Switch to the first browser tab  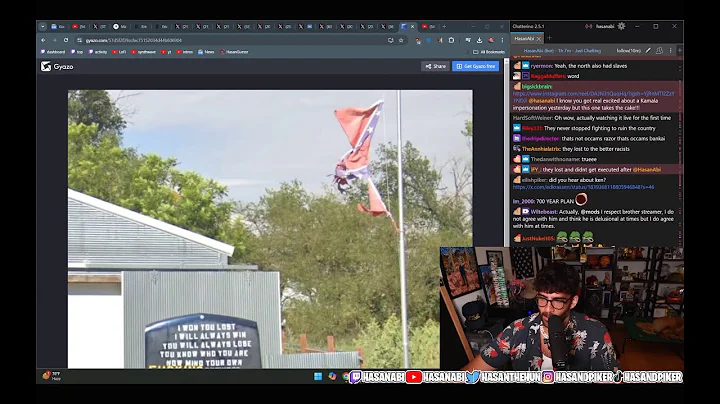click(58, 27)
